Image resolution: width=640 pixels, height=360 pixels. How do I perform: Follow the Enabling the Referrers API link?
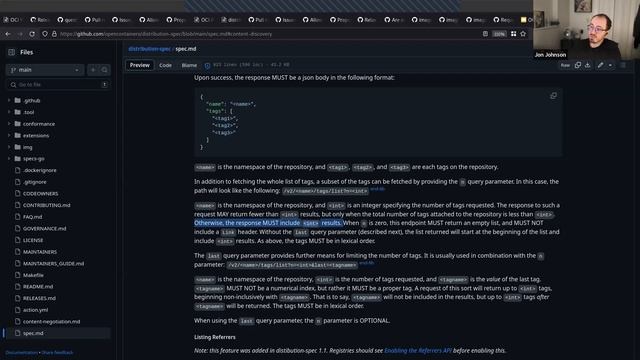click(418, 351)
